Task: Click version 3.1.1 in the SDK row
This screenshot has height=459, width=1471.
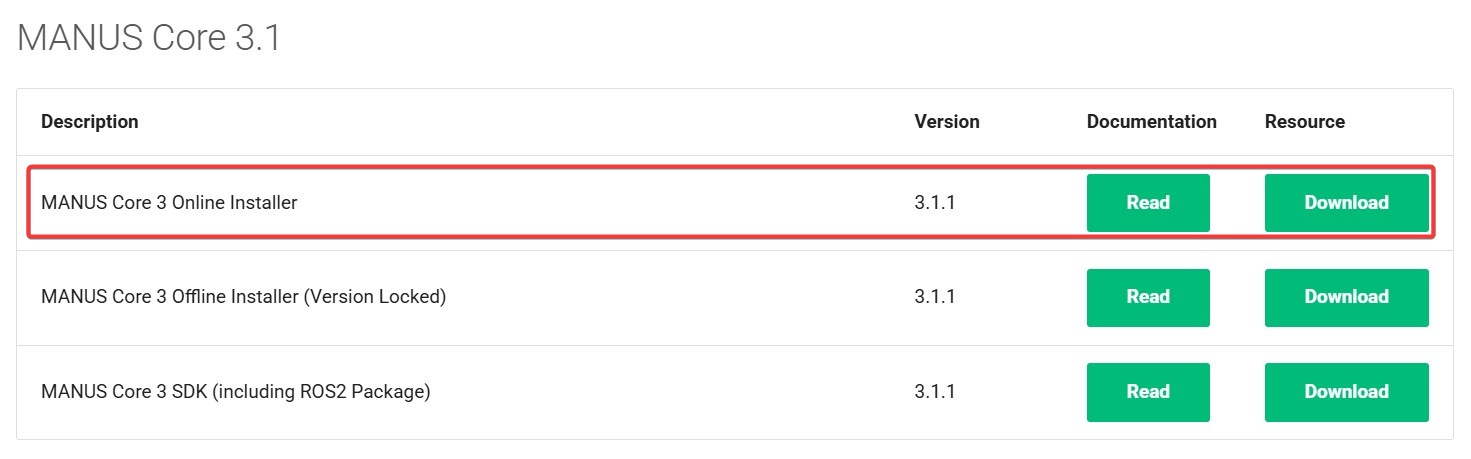Action: pos(934,392)
